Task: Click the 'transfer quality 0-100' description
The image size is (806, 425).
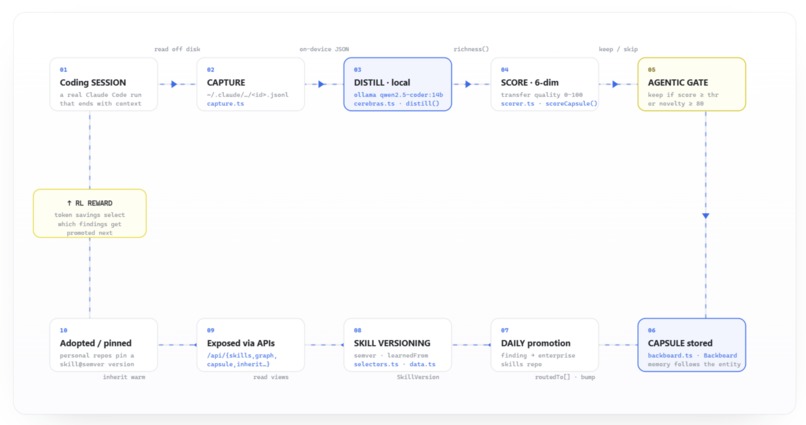Action: click(541, 95)
